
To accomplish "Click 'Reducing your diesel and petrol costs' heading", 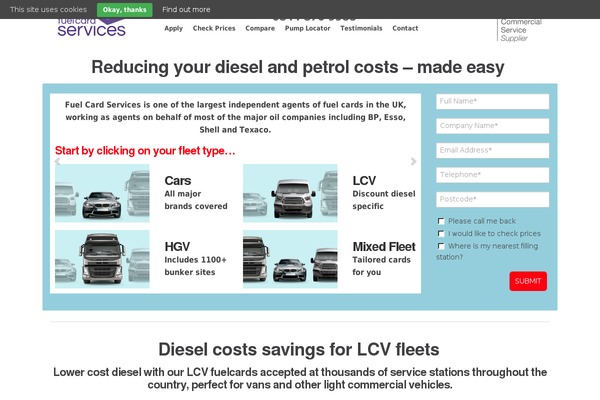I will (x=298, y=67).
